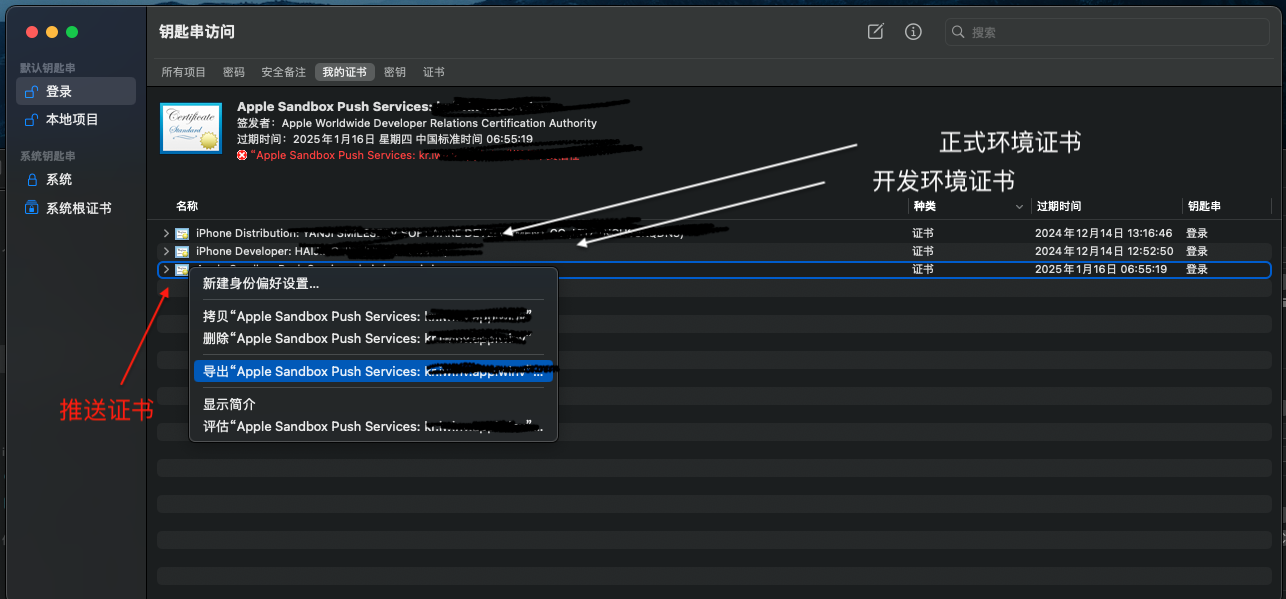This screenshot has width=1286, height=599.
Task: Sort the list by the 过期时间 column header
Action: [1059, 206]
